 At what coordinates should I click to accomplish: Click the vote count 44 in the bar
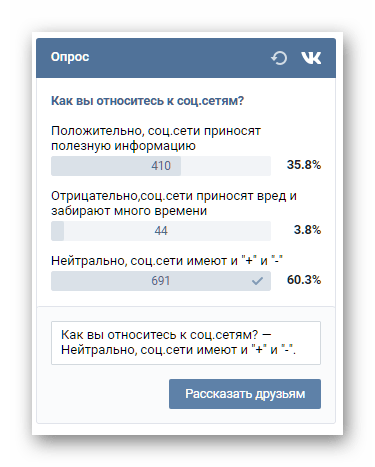point(161,231)
